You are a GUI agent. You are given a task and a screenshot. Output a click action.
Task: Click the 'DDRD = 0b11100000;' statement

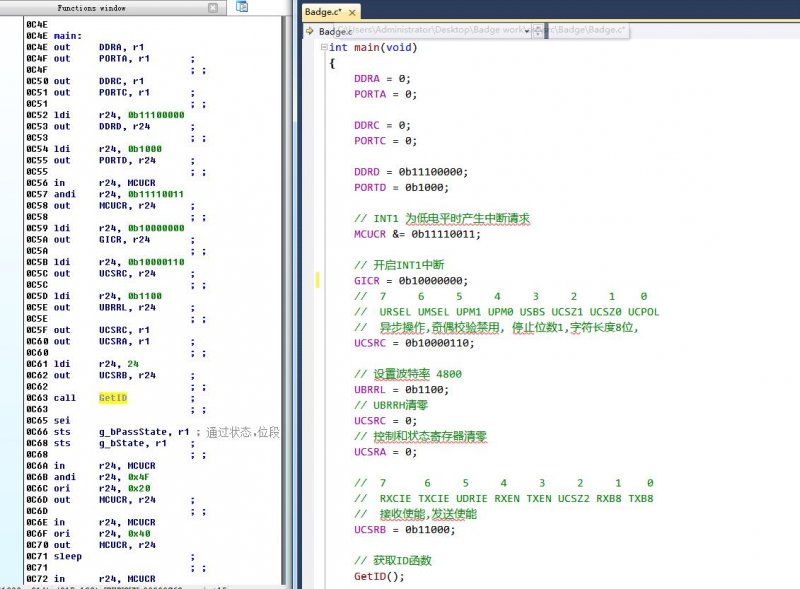411,172
